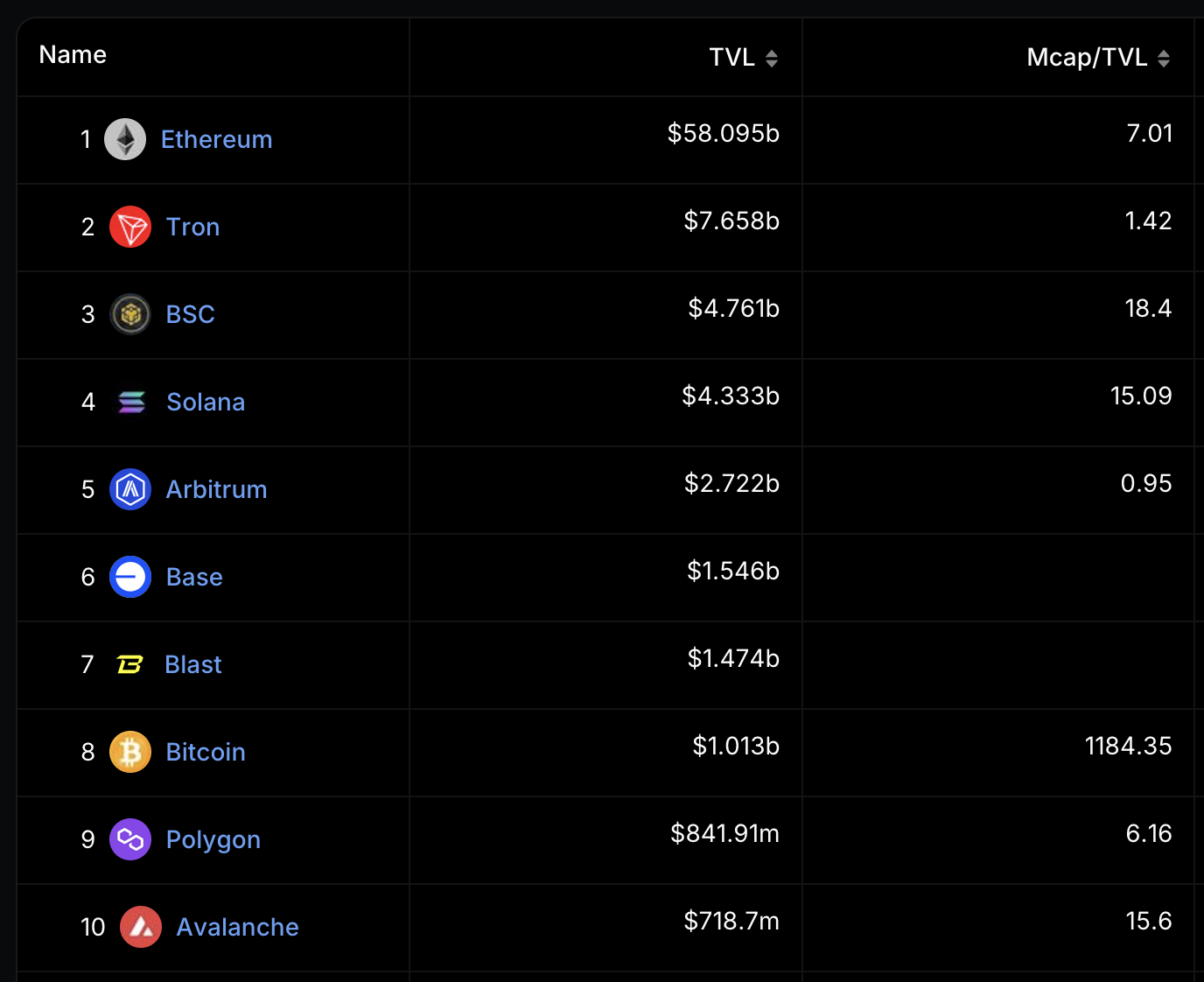1204x982 pixels.
Task: Sort table by TVL arrows
Action: coord(772,59)
